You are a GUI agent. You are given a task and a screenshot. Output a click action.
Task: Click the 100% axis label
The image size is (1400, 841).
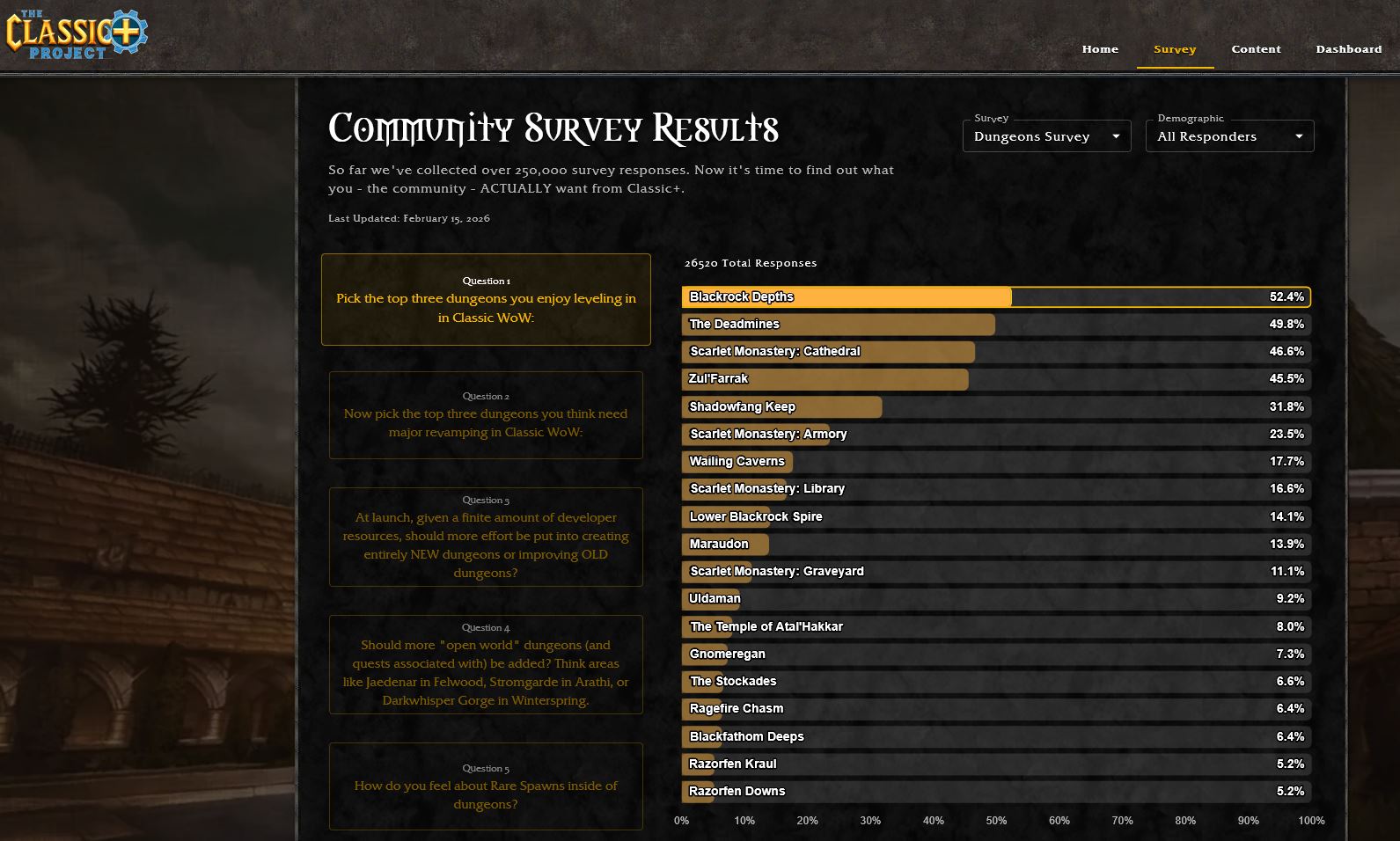tap(1311, 821)
